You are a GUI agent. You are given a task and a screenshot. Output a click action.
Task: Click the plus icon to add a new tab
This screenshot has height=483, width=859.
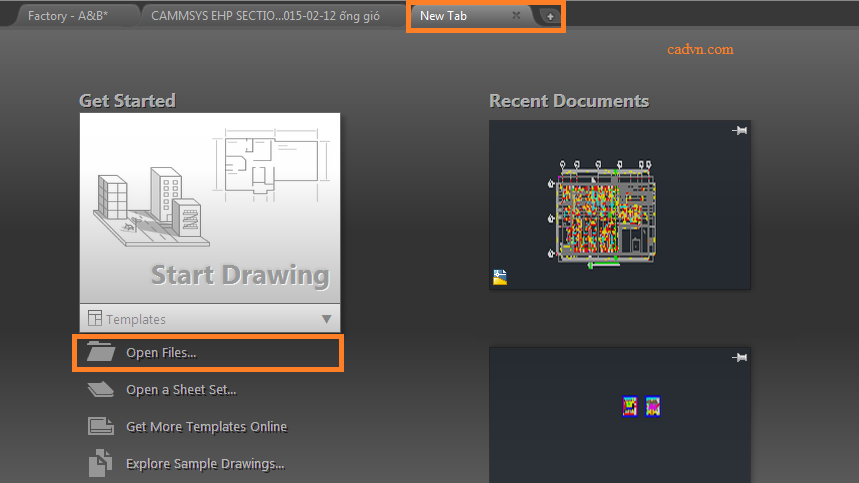[550, 16]
